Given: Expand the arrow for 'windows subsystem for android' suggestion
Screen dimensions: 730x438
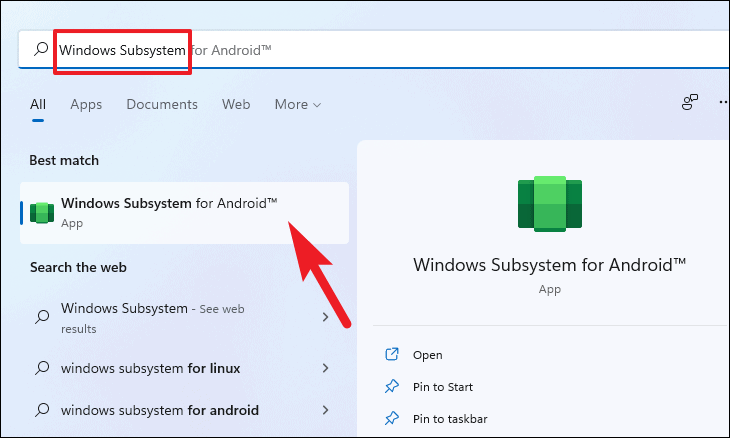Looking at the screenshot, I should pyautogui.click(x=325, y=410).
